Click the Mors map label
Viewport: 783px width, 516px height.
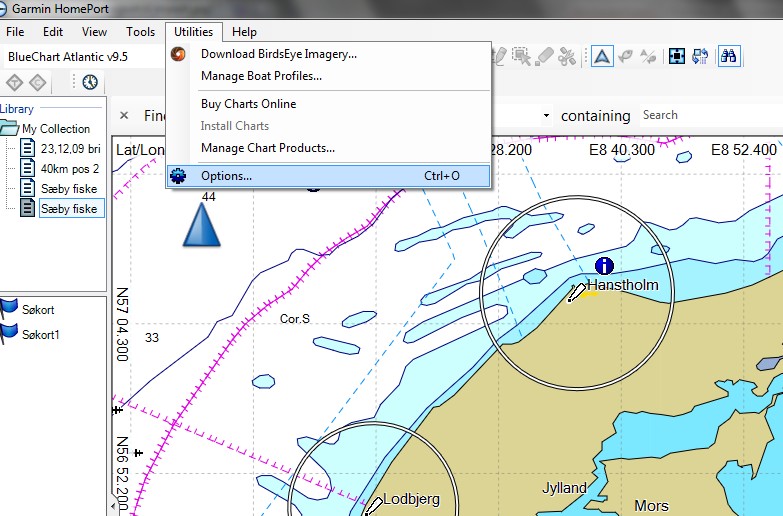pos(651,506)
